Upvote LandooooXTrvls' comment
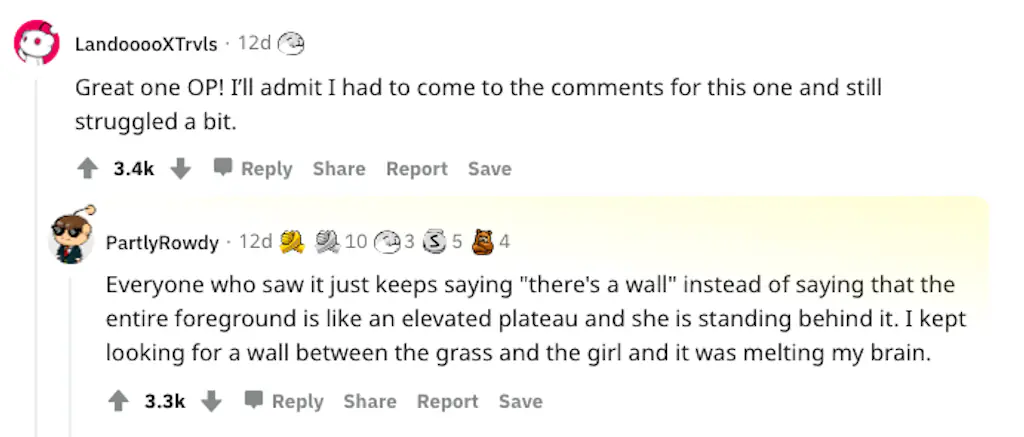Image resolution: width=1024 pixels, height=437 pixels. [x=87, y=169]
